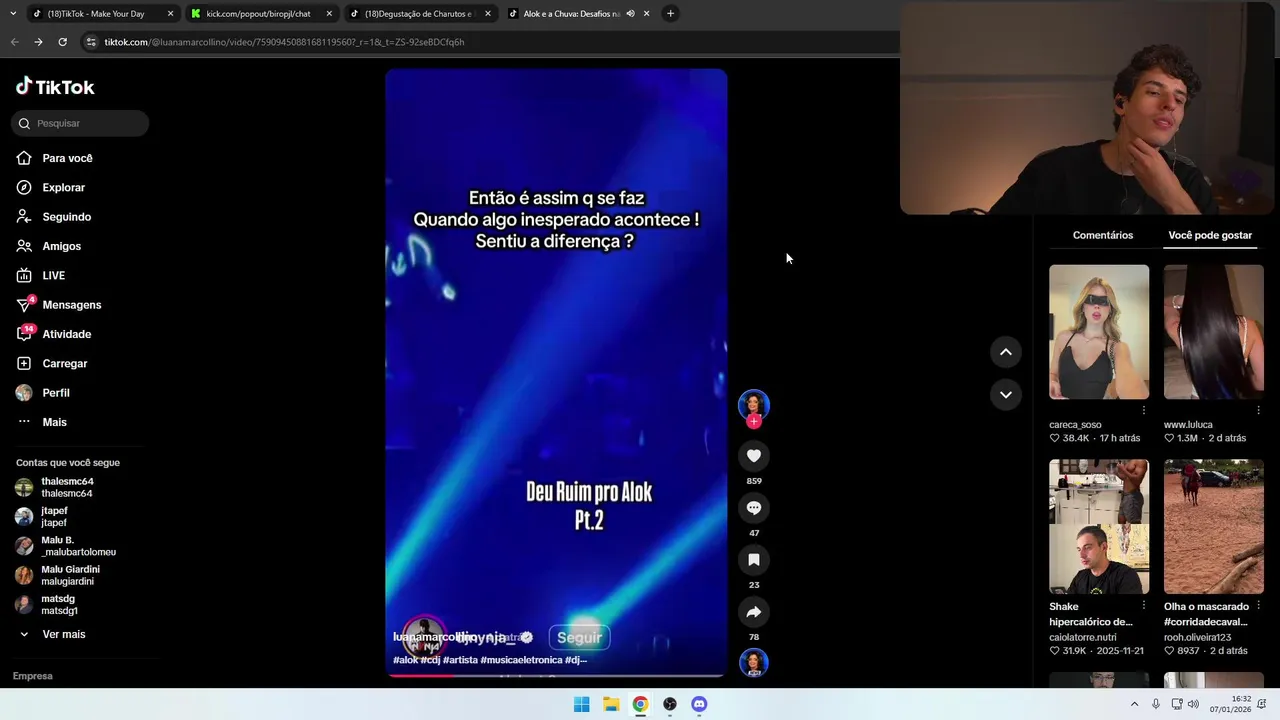1280x720 pixels.
Task: Switch to the Comentários tab
Action: pyautogui.click(x=1103, y=235)
